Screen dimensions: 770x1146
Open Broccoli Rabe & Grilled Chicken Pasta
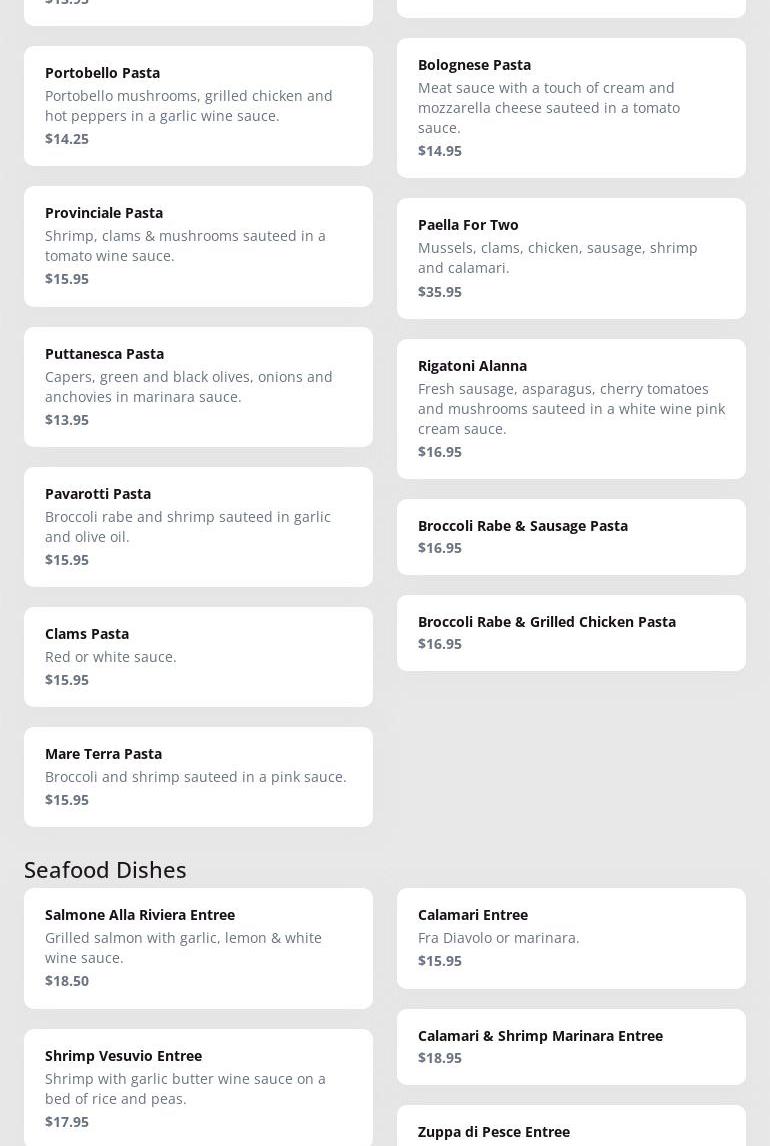571,632
